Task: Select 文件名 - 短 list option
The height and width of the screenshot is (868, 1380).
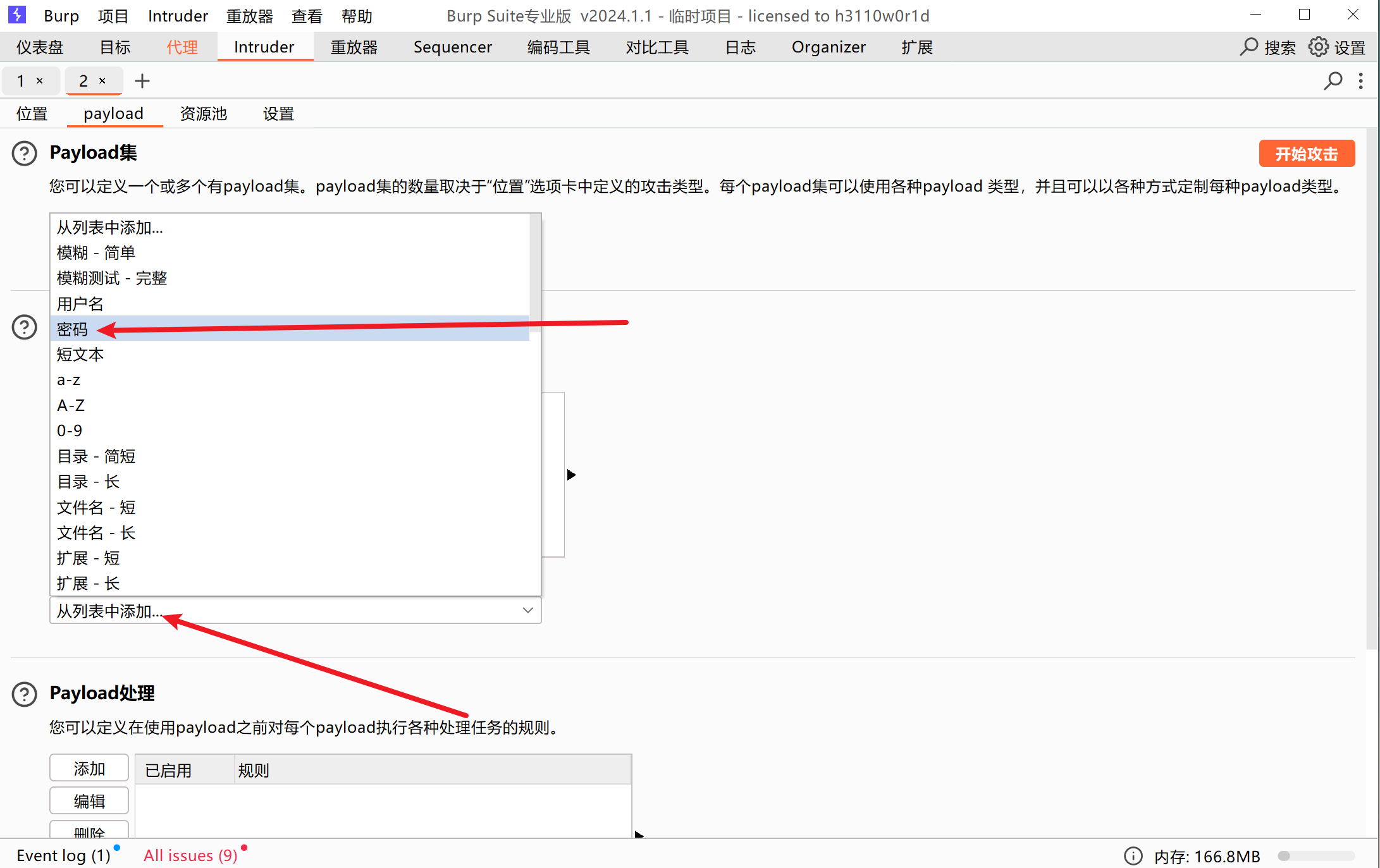Action: [290, 508]
